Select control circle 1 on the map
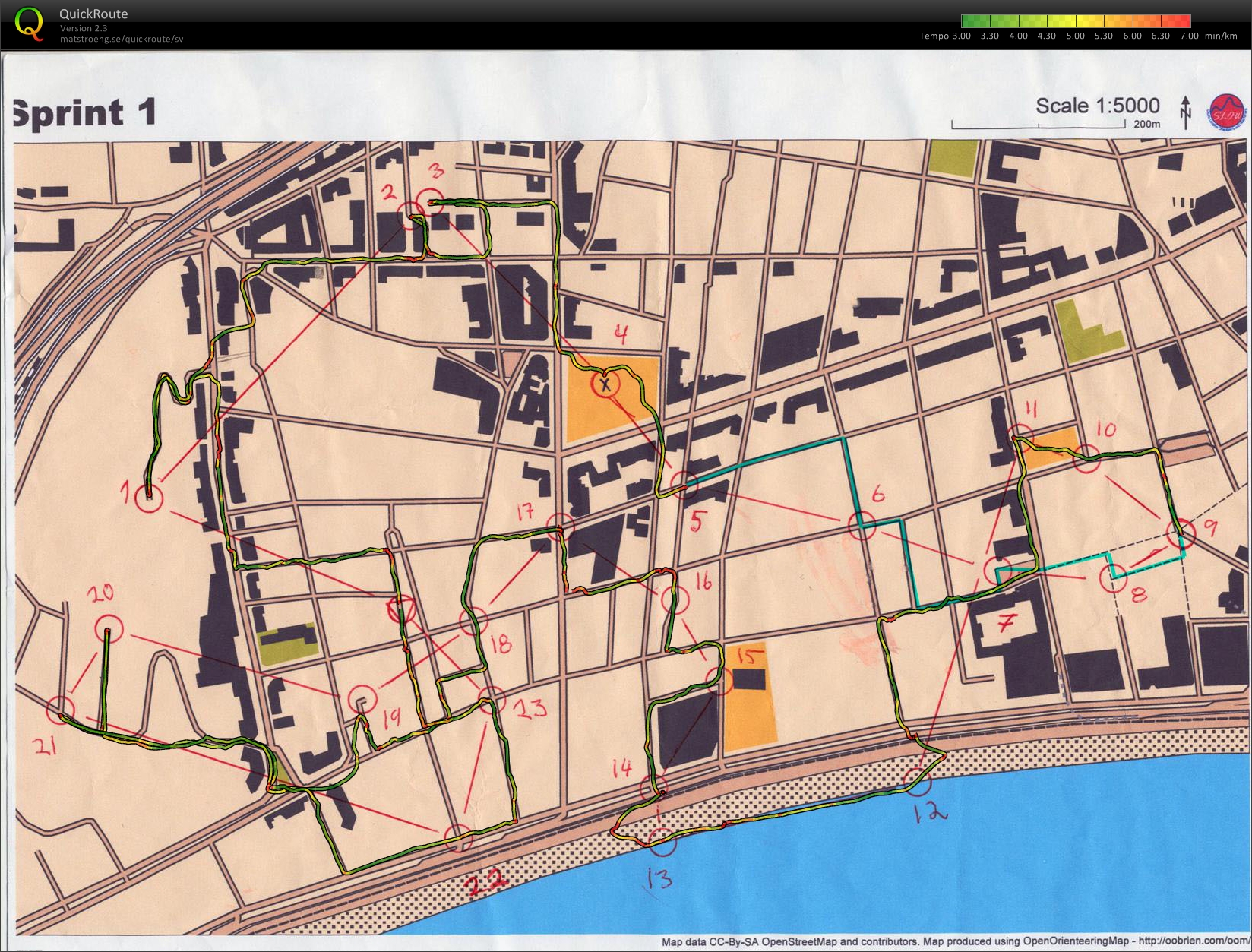The width and height of the screenshot is (1252, 952). point(149,499)
